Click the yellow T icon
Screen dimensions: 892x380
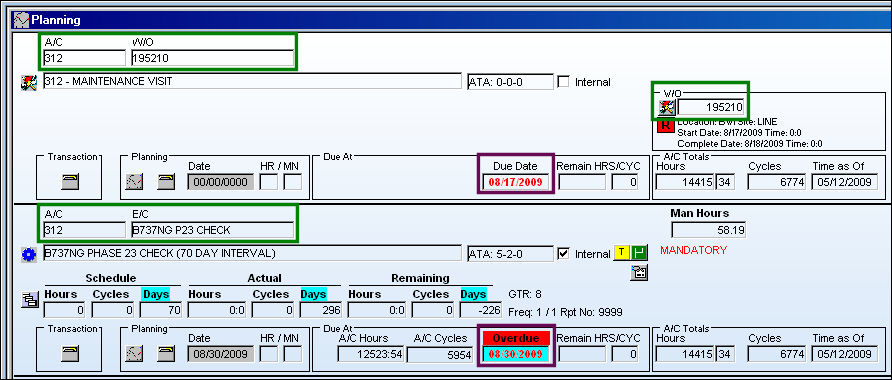[x=621, y=253]
